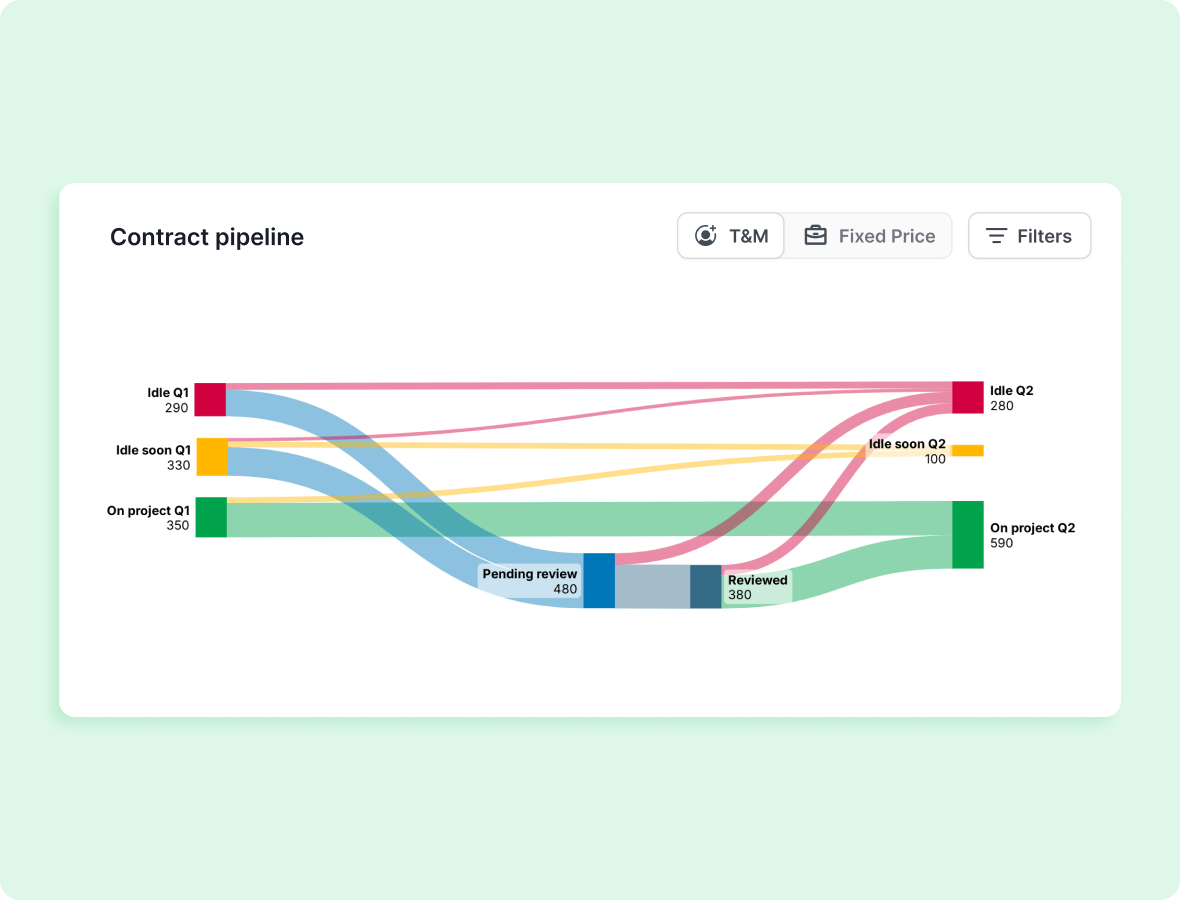Click the On project Q2 label
The image size is (1180, 900).
pyautogui.click(x=1032, y=528)
